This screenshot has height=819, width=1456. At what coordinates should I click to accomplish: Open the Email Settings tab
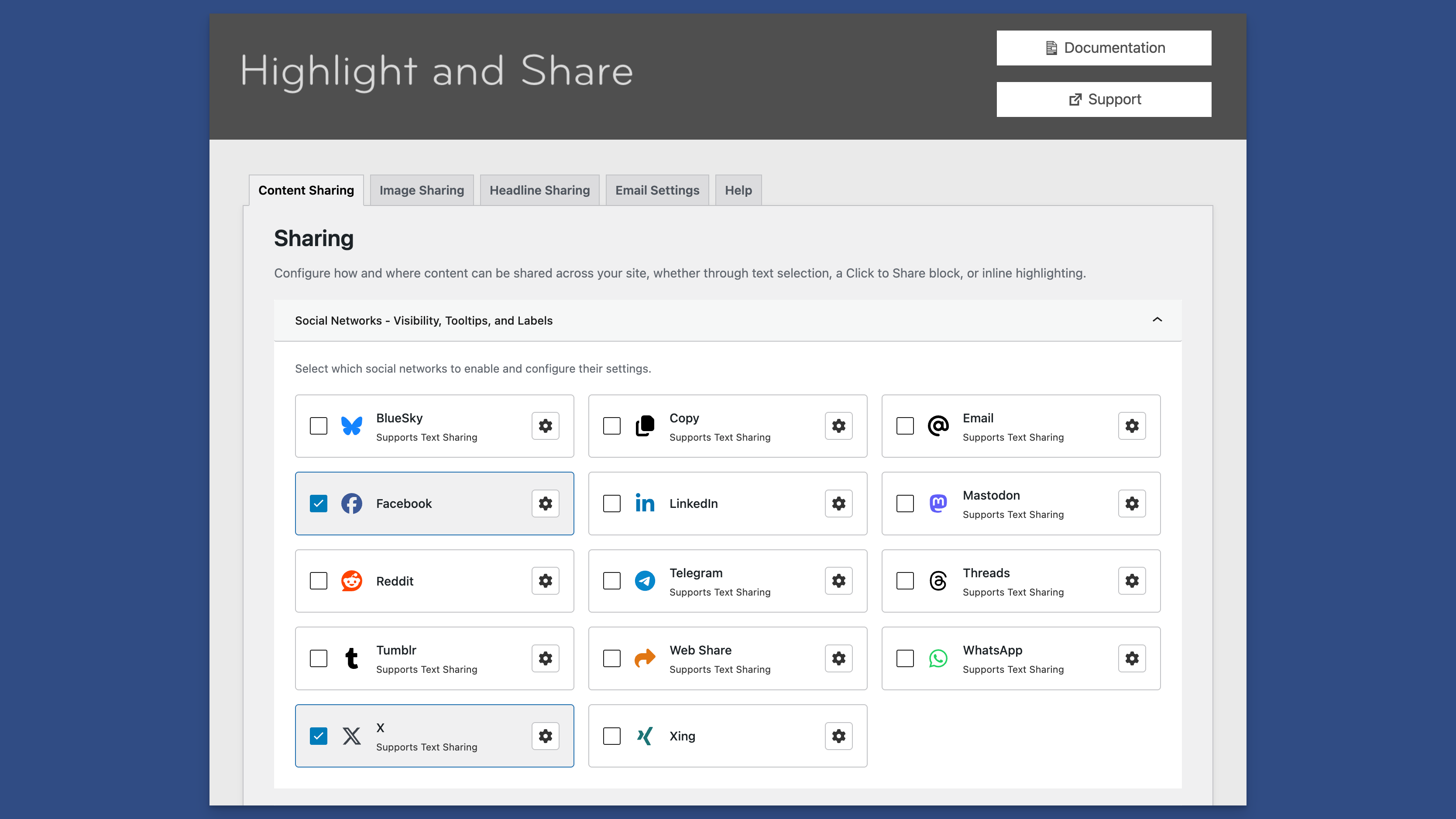[657, 190]
